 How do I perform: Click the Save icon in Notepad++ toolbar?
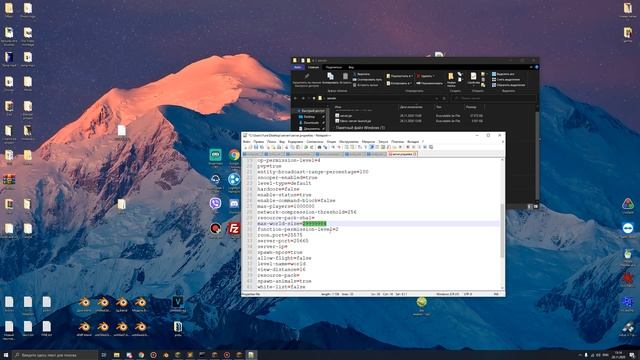click(256, 147)
